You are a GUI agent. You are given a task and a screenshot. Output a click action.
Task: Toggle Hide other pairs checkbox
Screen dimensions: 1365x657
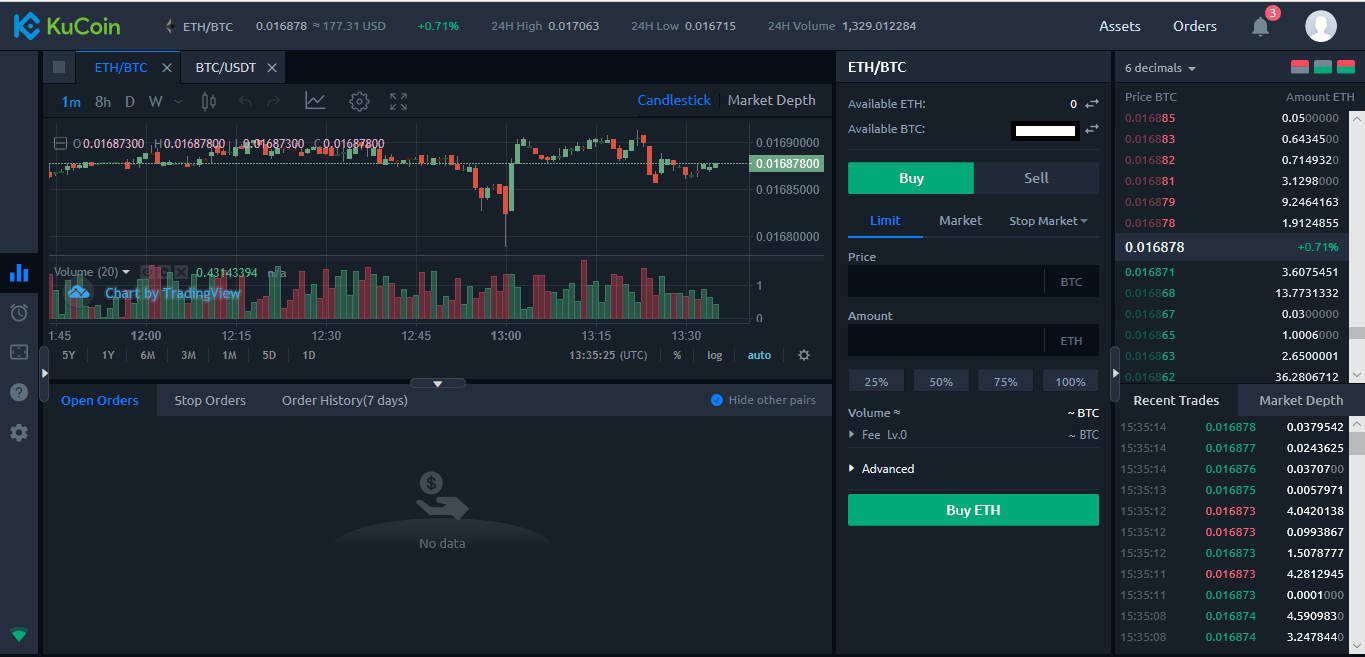click(x=716, y=400)
